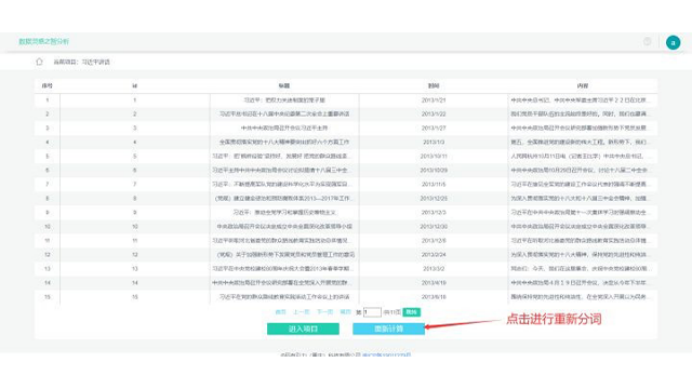The height and width of the screenshot is (389, 693).
Task: Go to the first page via 首页
Action: tap(281, 312)
